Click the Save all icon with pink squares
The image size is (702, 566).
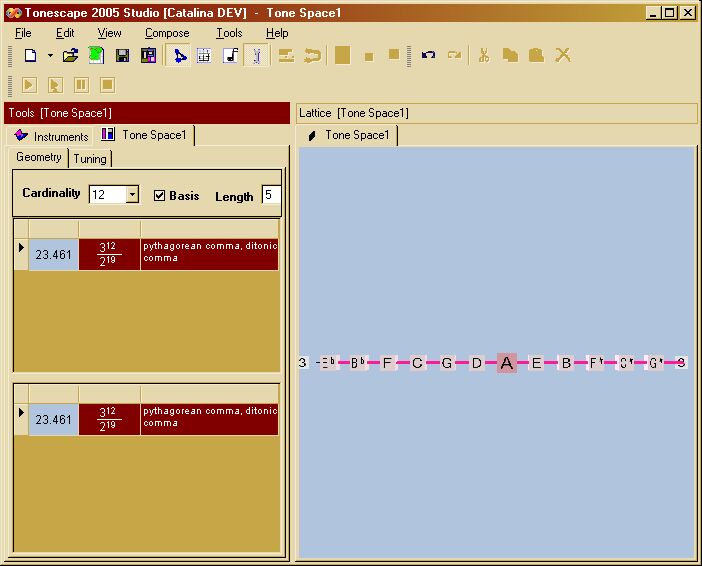pos(148,56)
